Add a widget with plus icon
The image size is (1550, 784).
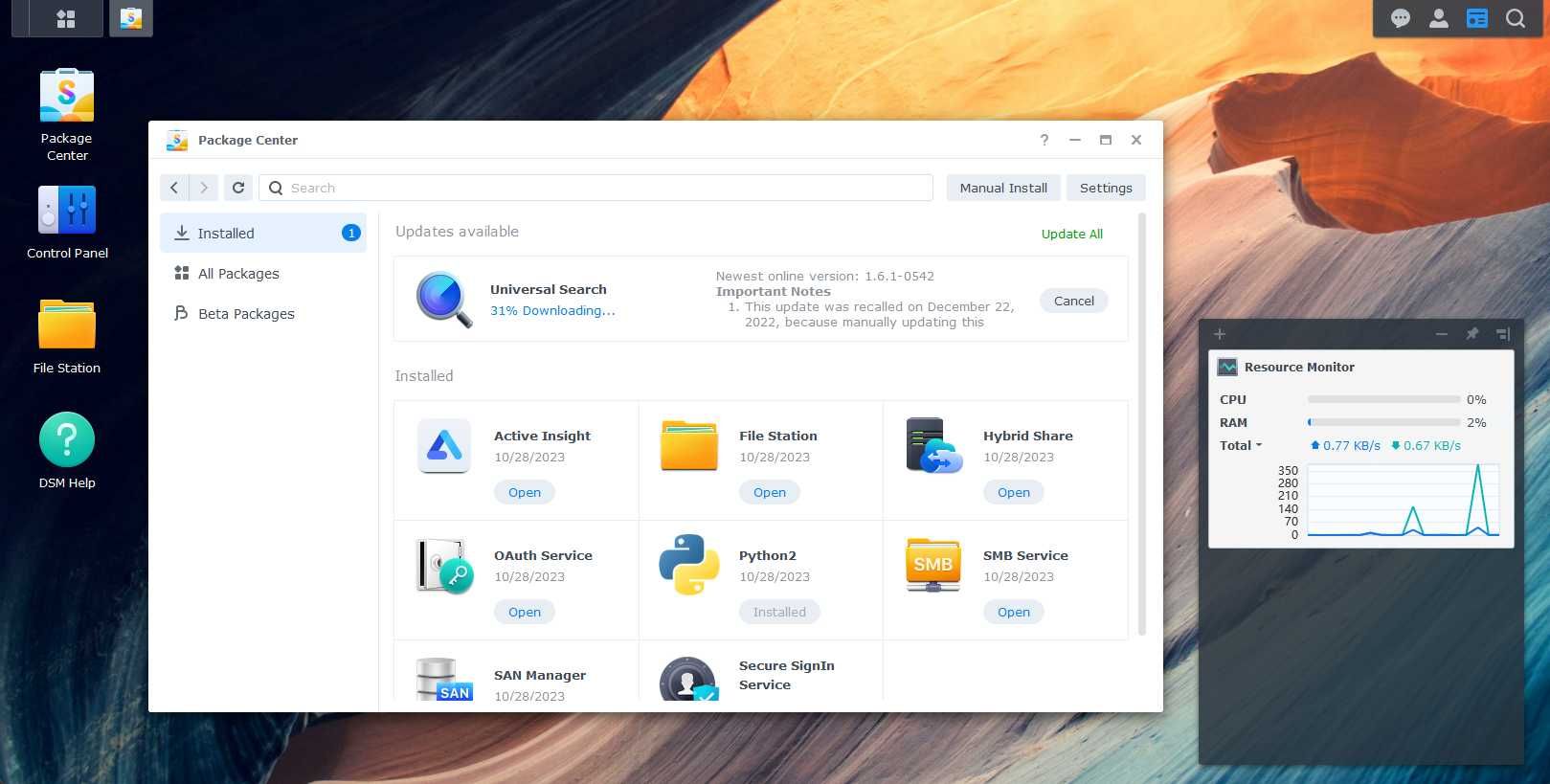(x=1220, y=334)
